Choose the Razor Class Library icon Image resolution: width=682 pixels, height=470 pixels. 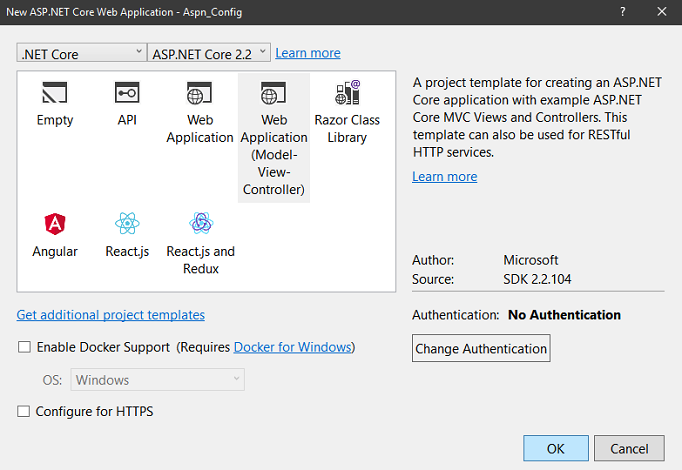(348, 92)
